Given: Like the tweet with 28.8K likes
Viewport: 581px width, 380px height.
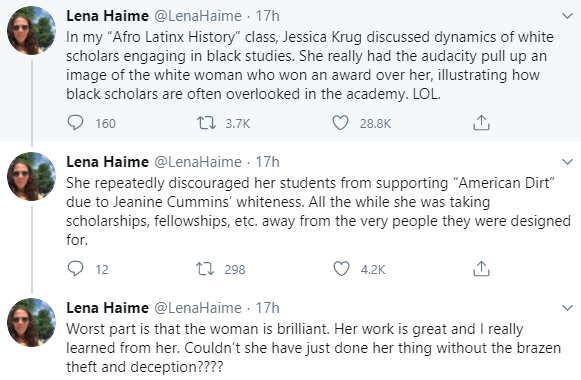Looking at the screenshot, I should (x=340, y=123).
